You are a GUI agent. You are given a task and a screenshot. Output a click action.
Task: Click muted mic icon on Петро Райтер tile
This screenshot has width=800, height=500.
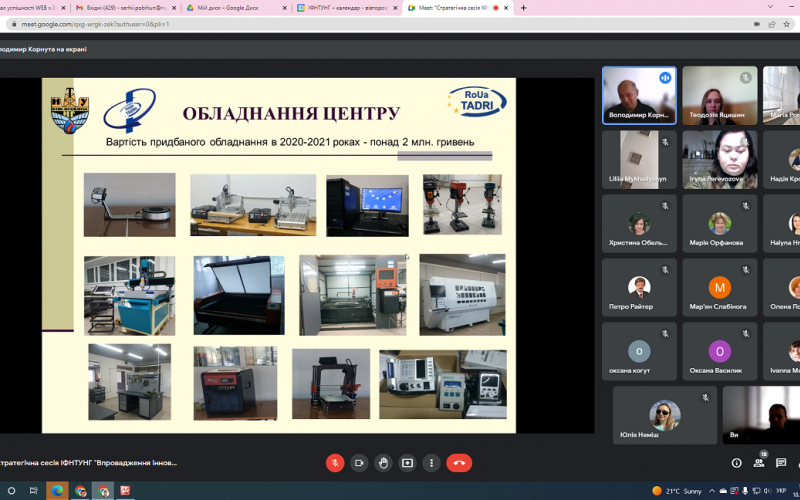pos(665,270)
